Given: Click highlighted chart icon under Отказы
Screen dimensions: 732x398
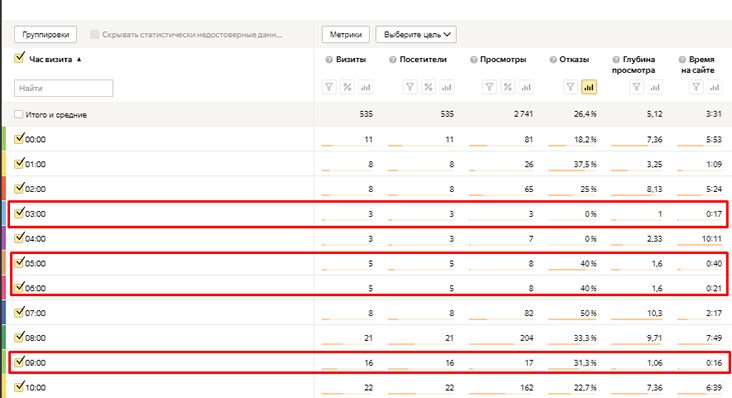Looking at the screenshot, I should click(589, 87).
